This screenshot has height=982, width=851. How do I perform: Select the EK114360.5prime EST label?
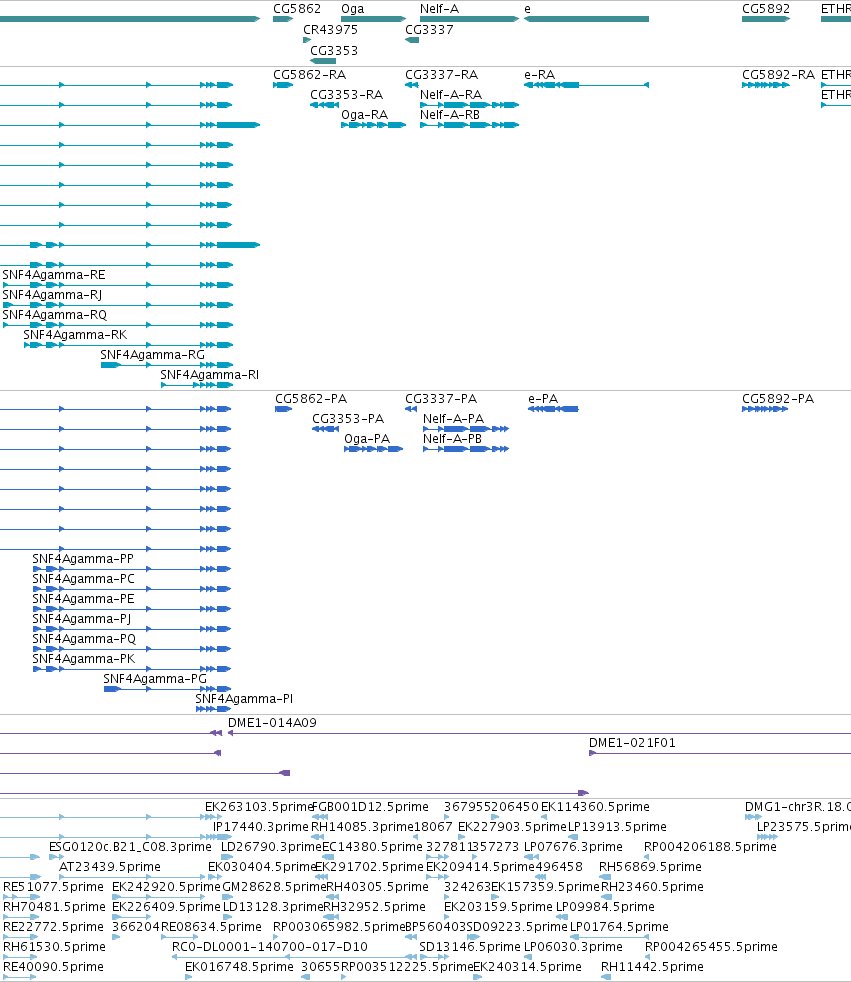pyautogui.click(x=596, y=807)
